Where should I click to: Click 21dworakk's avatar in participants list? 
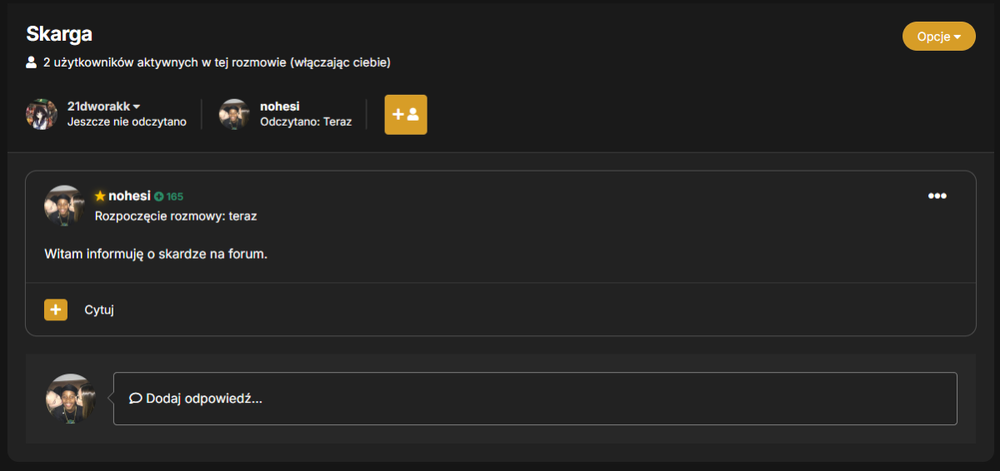[41, 114]
